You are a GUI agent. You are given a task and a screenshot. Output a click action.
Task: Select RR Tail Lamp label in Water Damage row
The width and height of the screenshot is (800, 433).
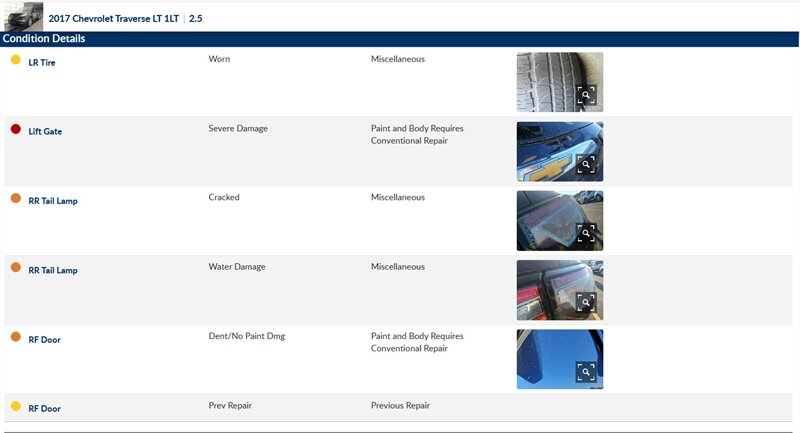(x=53, y=270)
